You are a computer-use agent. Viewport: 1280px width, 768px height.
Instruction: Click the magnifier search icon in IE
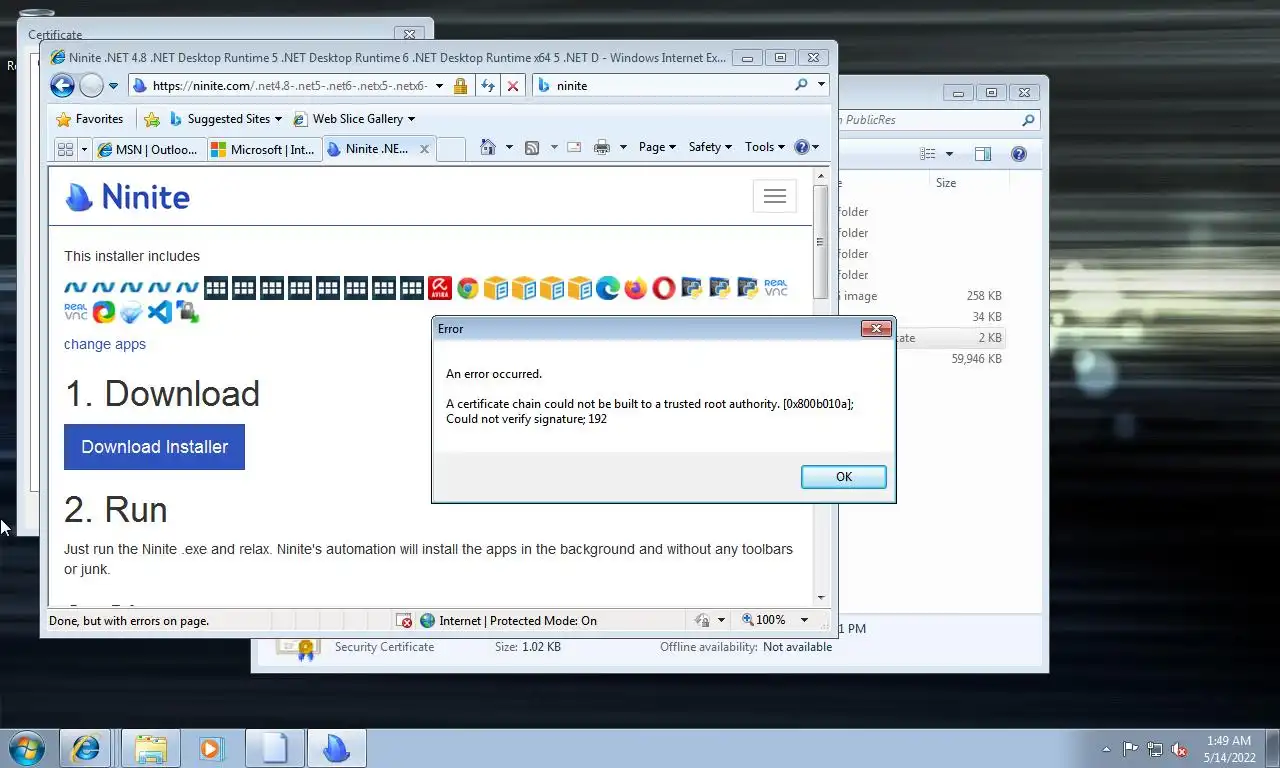(801, 85)
